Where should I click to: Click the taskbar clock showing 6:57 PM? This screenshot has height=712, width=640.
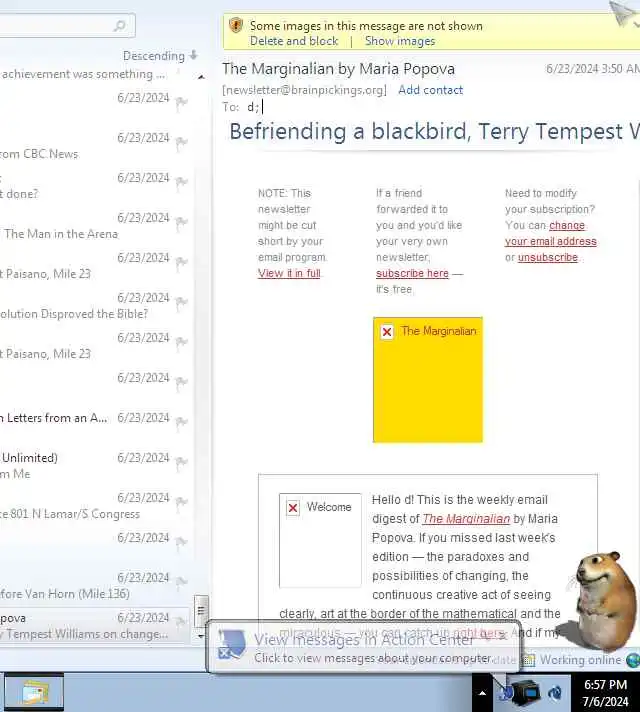point(605,693)
